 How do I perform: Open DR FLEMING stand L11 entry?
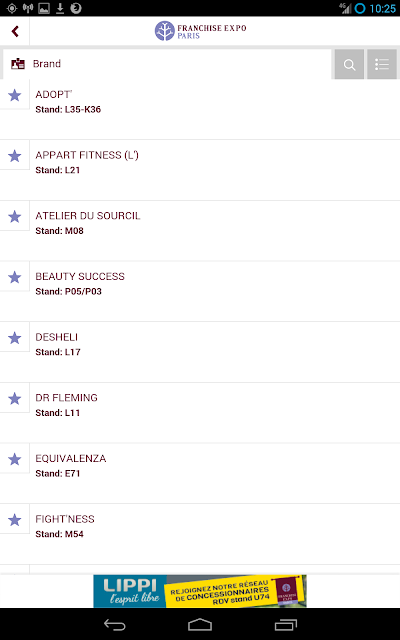pos(215,413)
